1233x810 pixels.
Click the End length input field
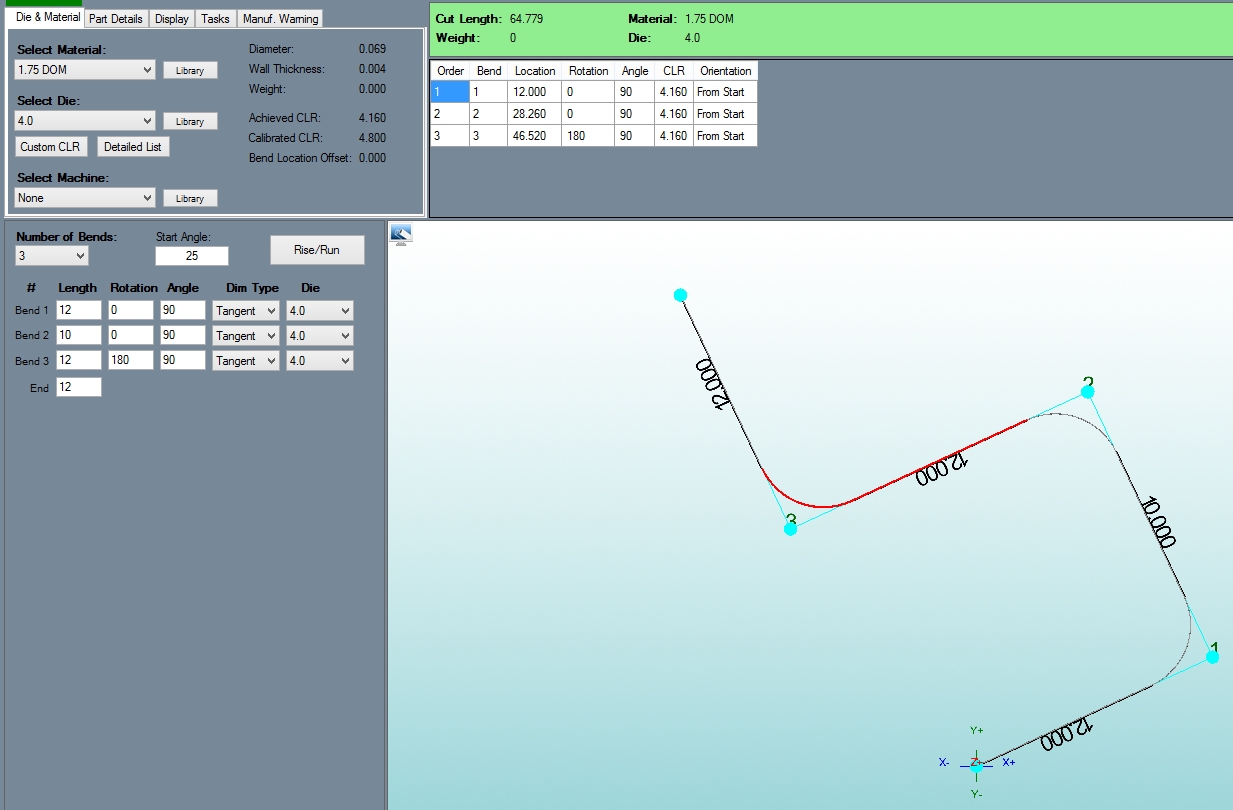click(x=79, y=387)
